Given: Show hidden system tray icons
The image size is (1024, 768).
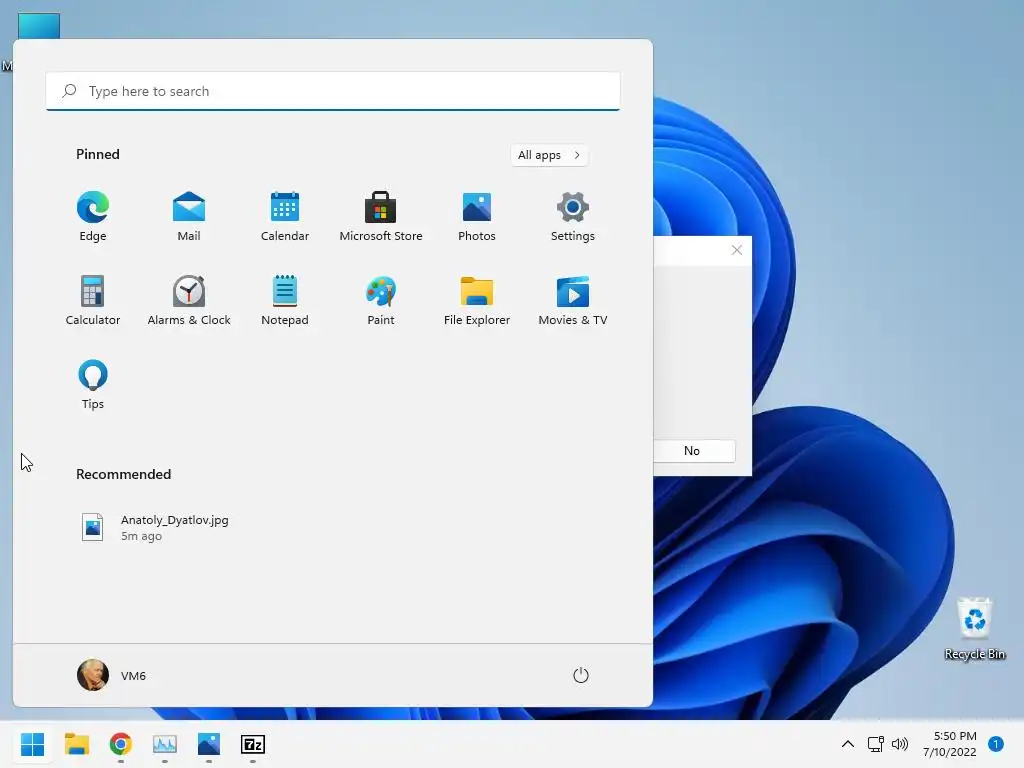Looking at the screenshot, I should click(848, 744).
